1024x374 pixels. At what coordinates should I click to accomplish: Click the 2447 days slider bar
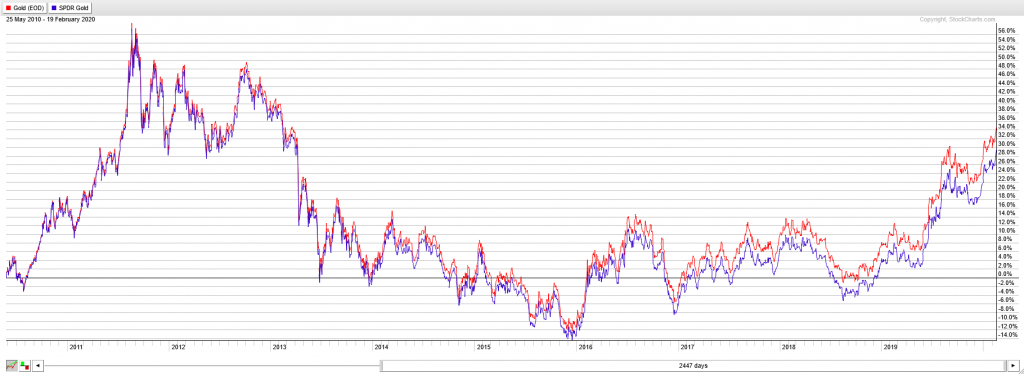tap(692, 366)
